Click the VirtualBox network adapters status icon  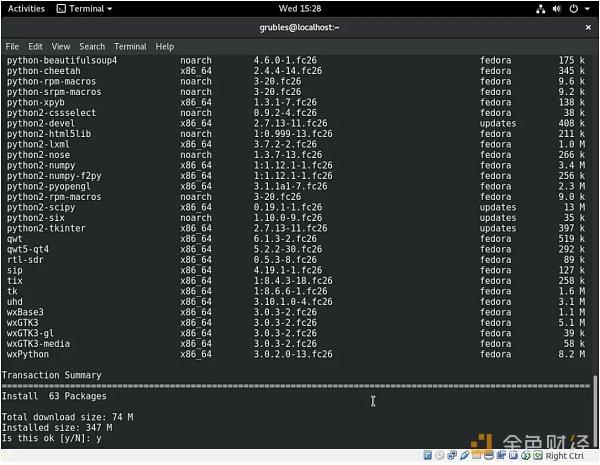(452, 455)
